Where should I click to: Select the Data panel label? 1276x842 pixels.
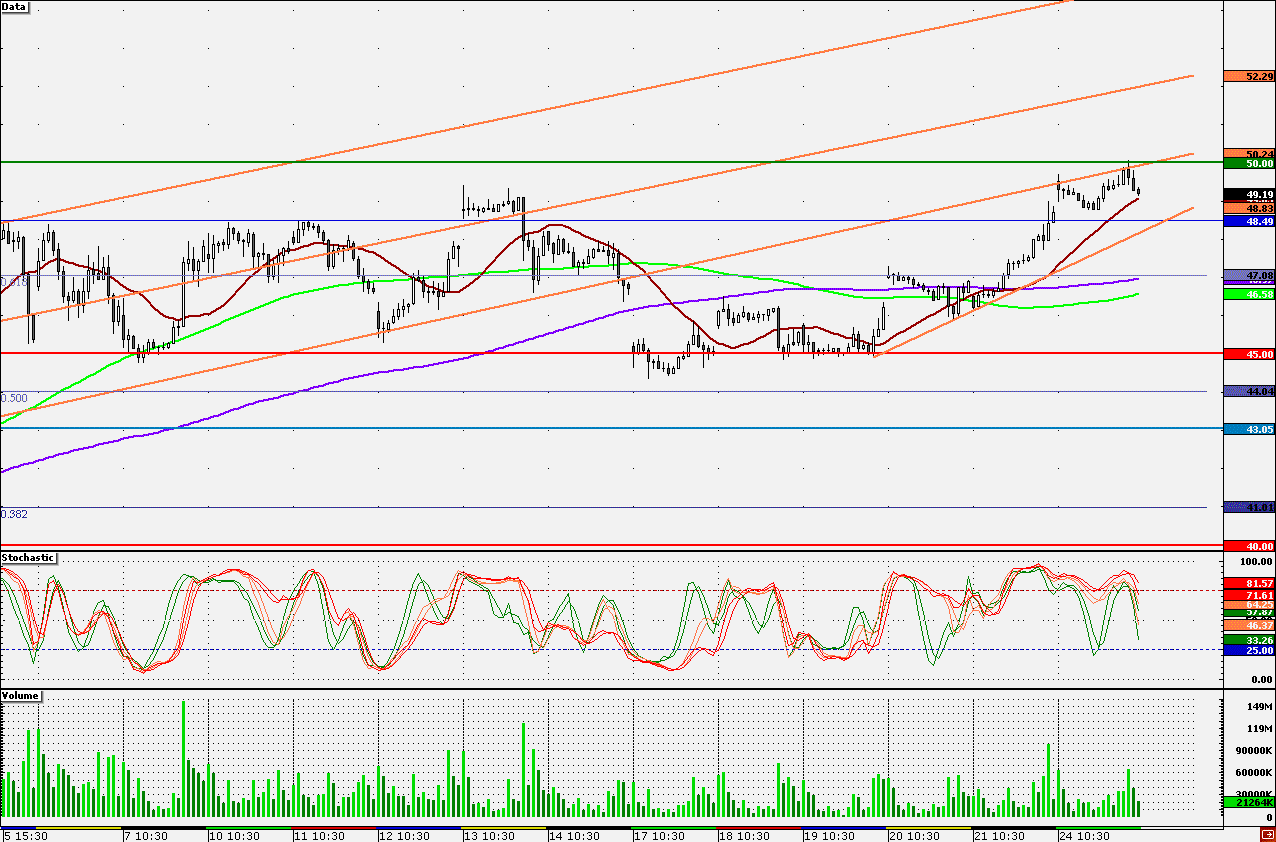(15, 7)
